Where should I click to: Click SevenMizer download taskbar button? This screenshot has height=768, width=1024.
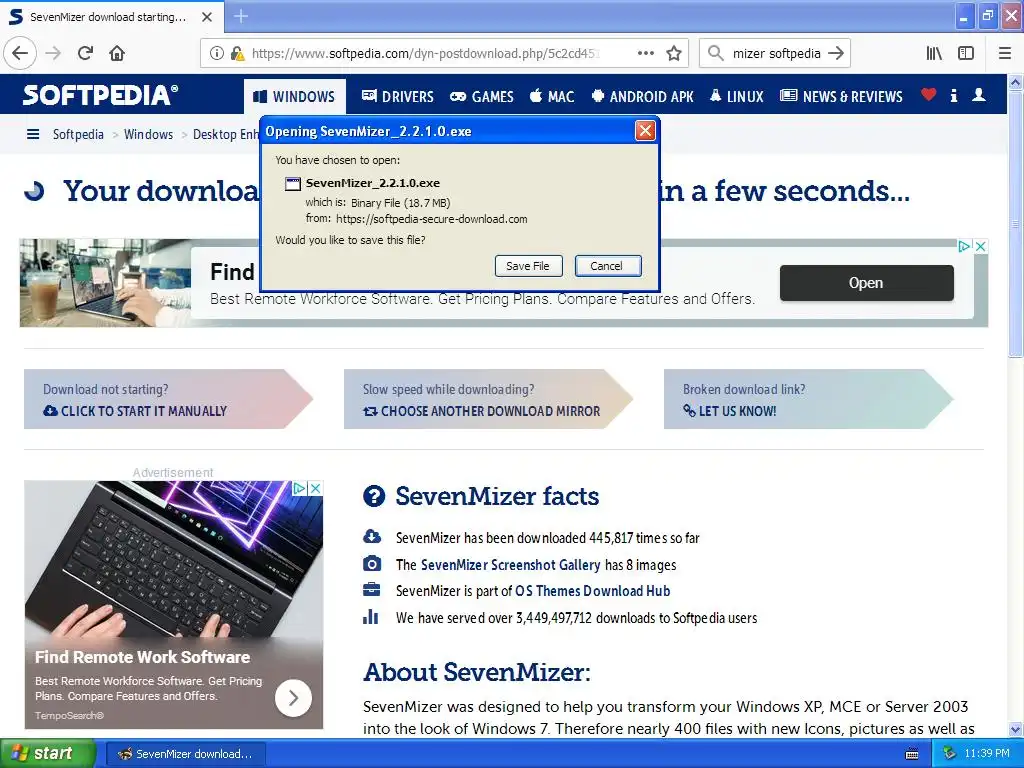(185, 754)
